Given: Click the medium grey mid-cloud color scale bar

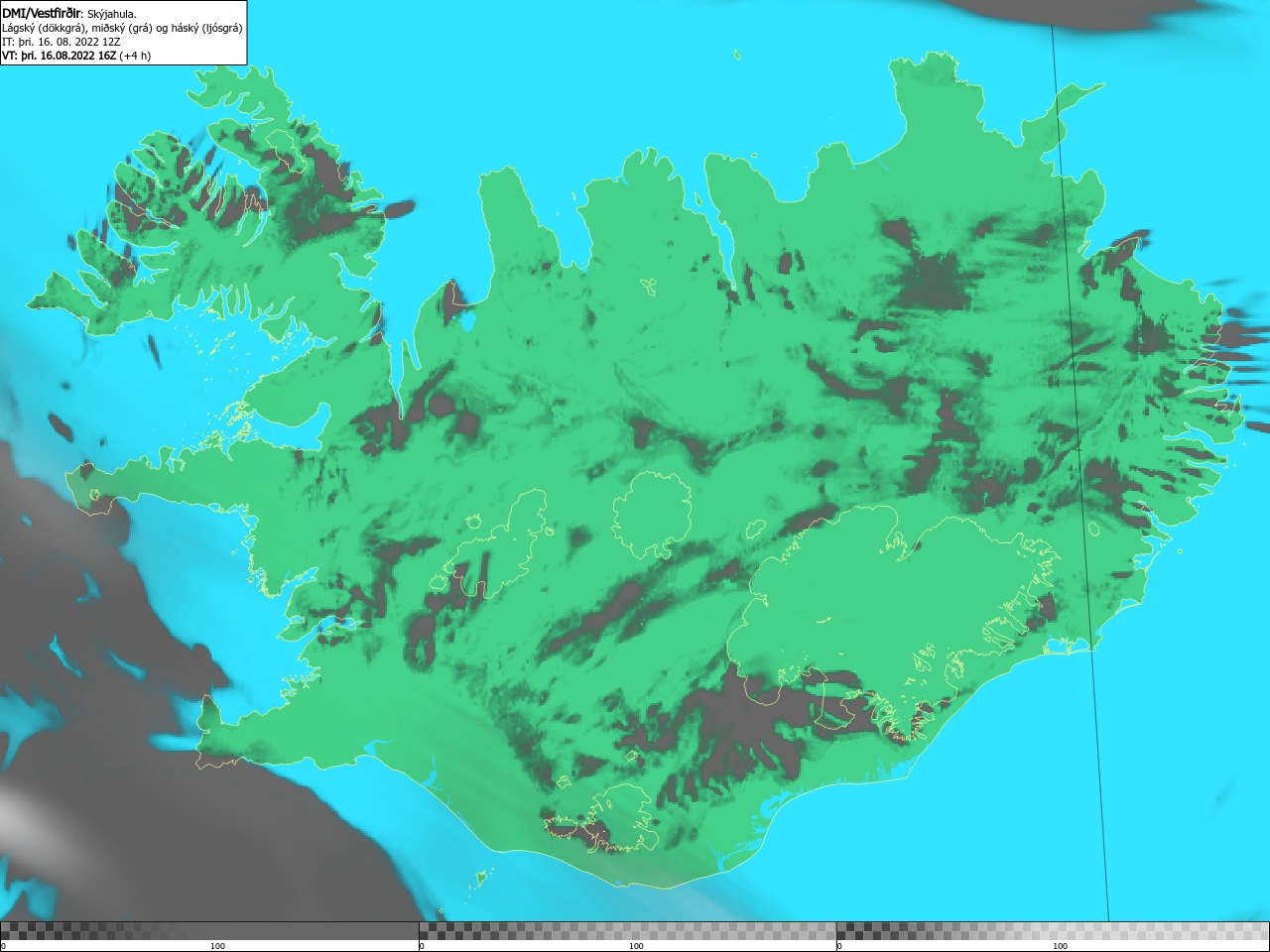Looking at the screenshot, I should [627, 931].
